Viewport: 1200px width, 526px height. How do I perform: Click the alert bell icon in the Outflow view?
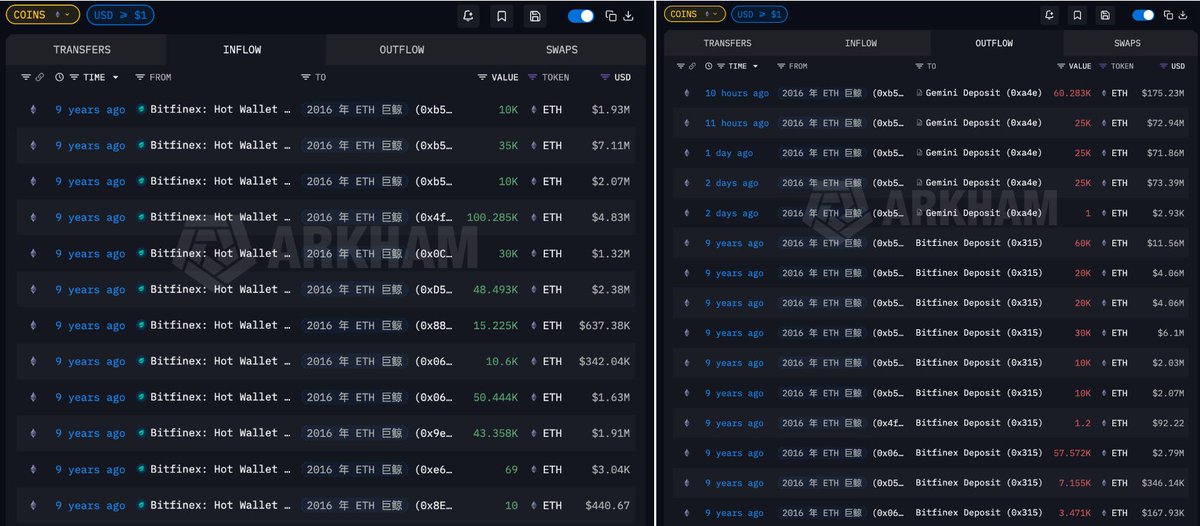pos(1049,15)
